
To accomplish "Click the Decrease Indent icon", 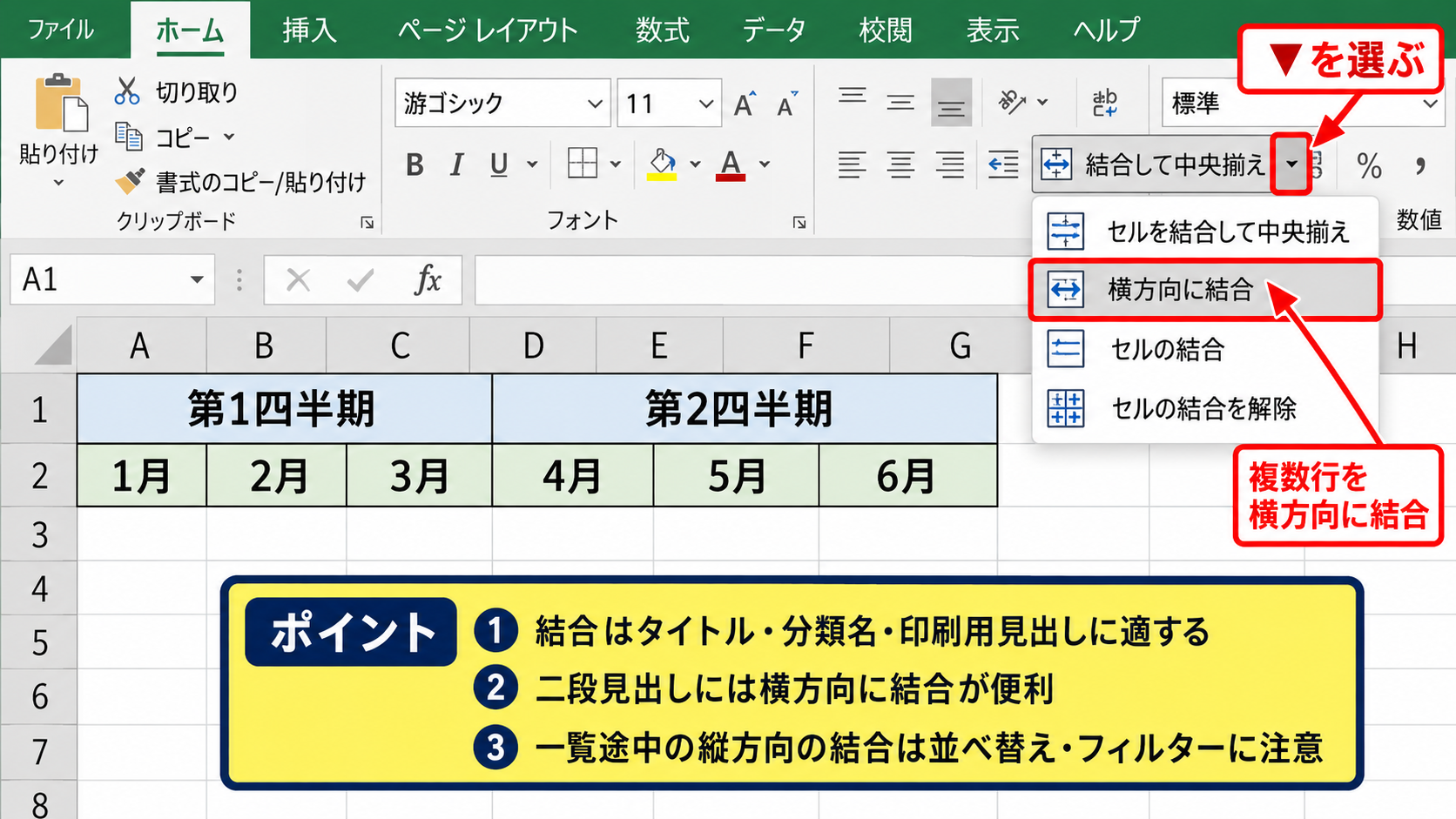I will [1003, 164].
